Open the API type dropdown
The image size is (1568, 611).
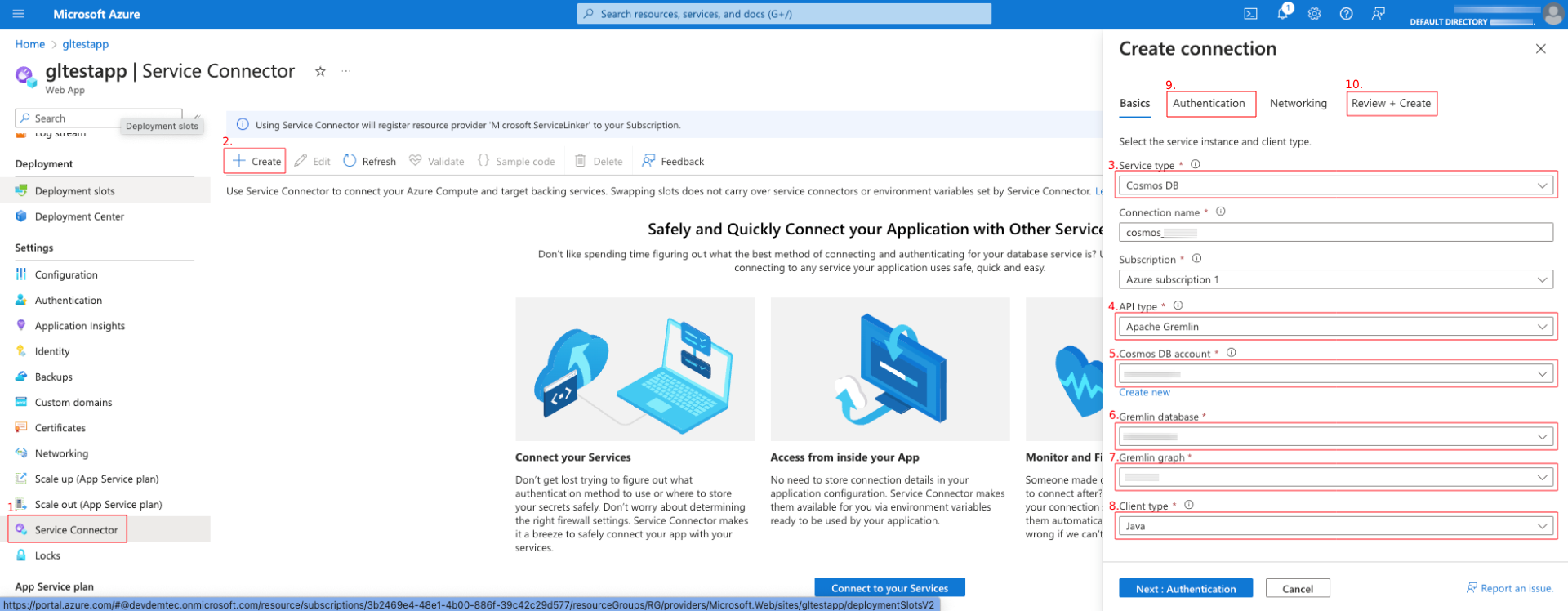click(1335, 327)
